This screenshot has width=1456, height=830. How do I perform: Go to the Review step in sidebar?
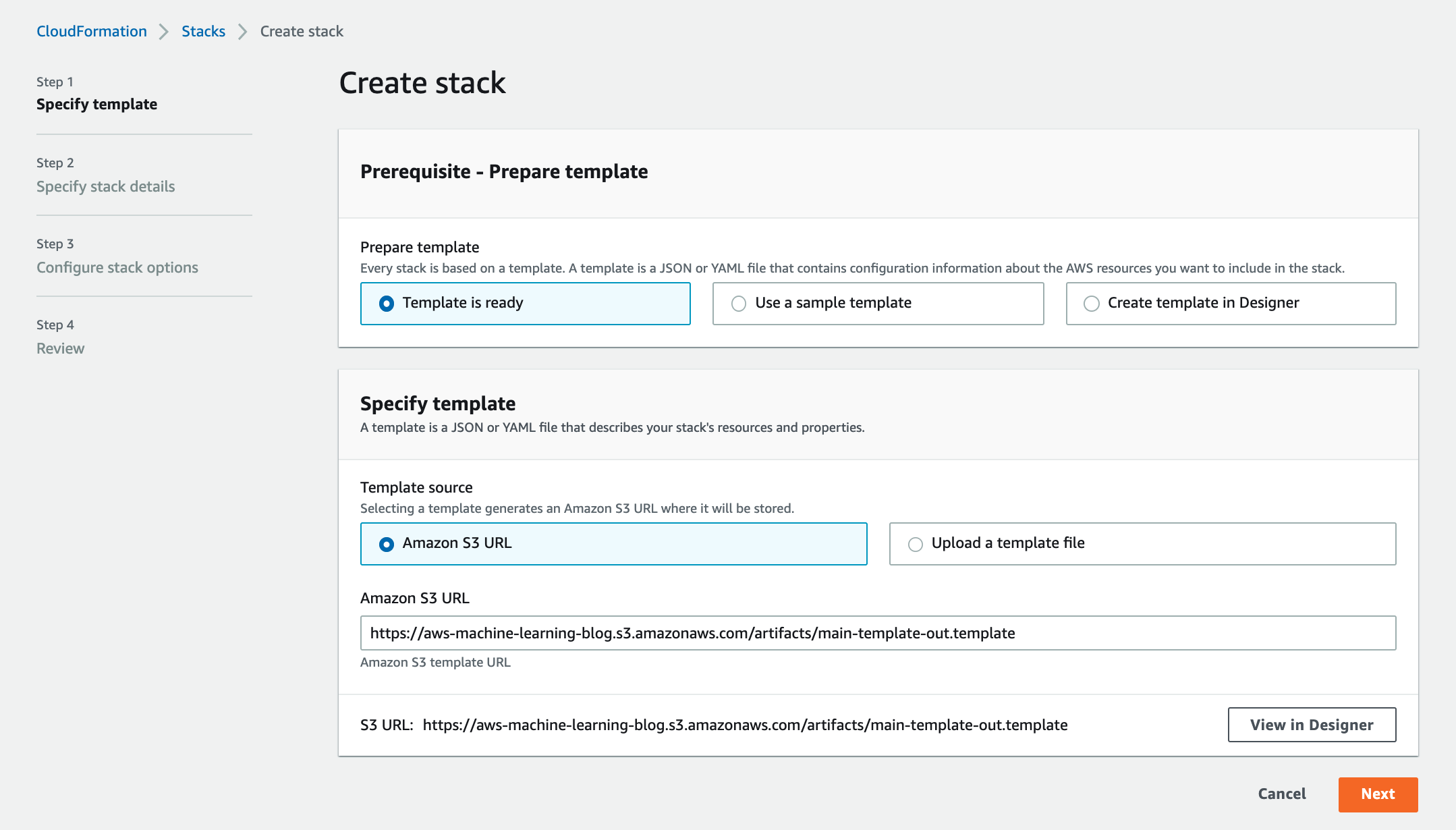click(x=60, y=349)
